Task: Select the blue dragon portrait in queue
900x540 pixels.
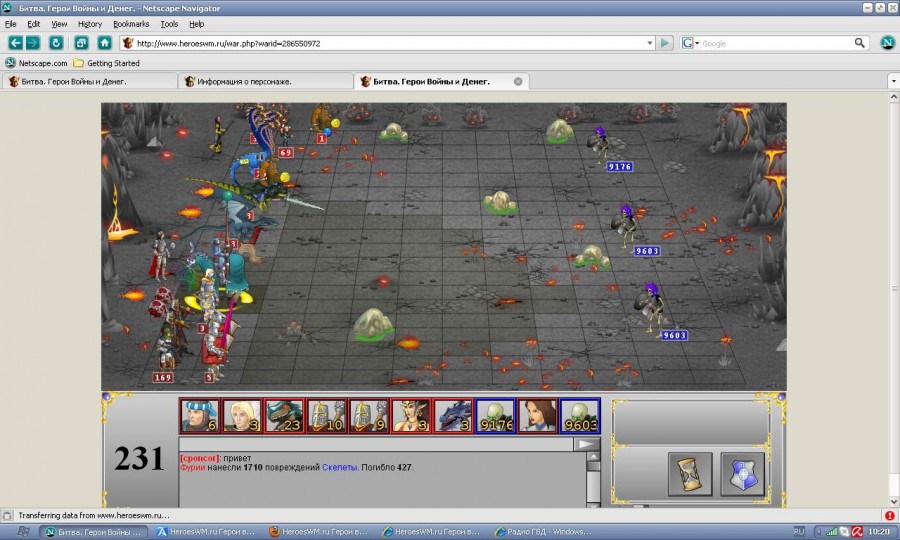Action: [453, 415]
